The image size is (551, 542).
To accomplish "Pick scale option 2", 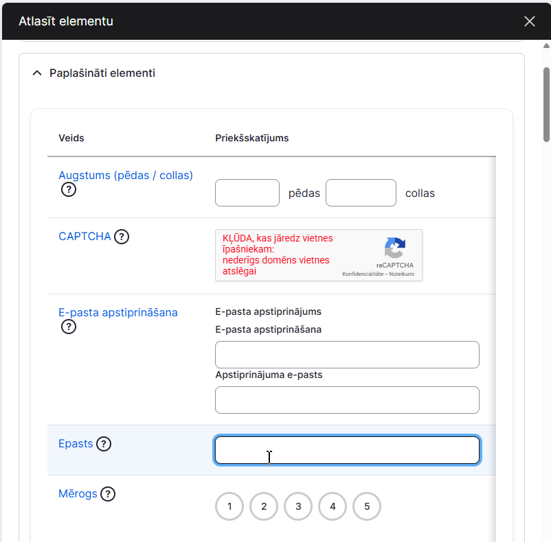I will click(264, 506).
